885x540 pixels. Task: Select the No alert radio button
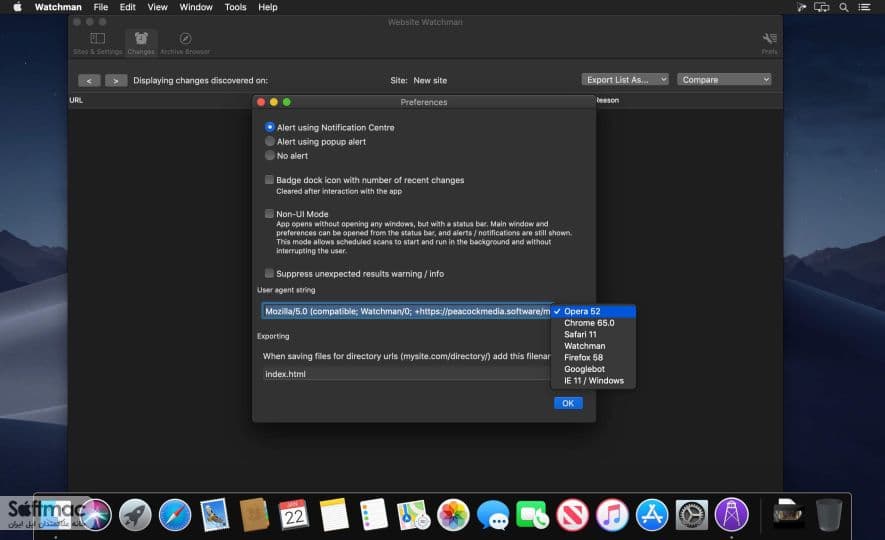point(270,155)
